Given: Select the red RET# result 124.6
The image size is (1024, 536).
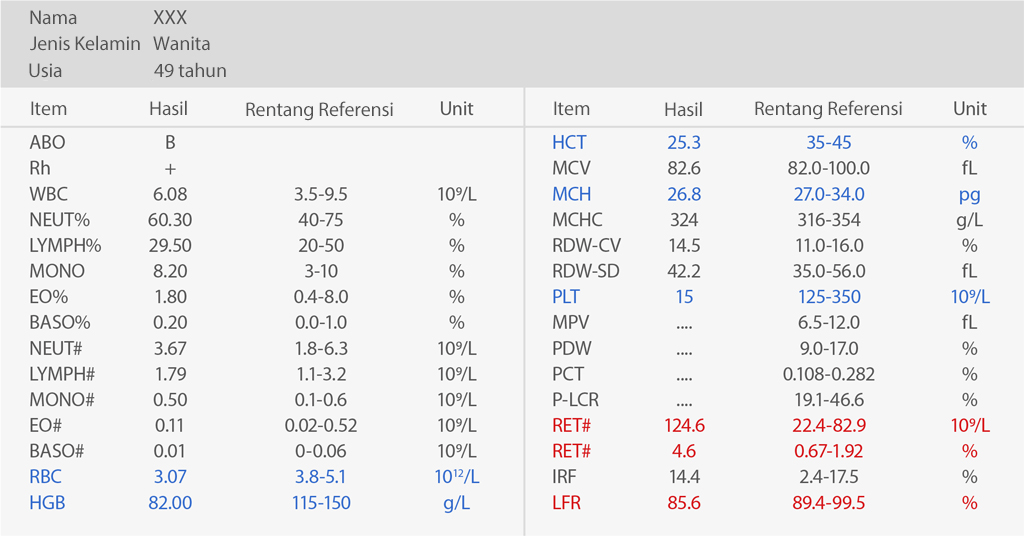Looking at the screenshot, I should (684, 426).
